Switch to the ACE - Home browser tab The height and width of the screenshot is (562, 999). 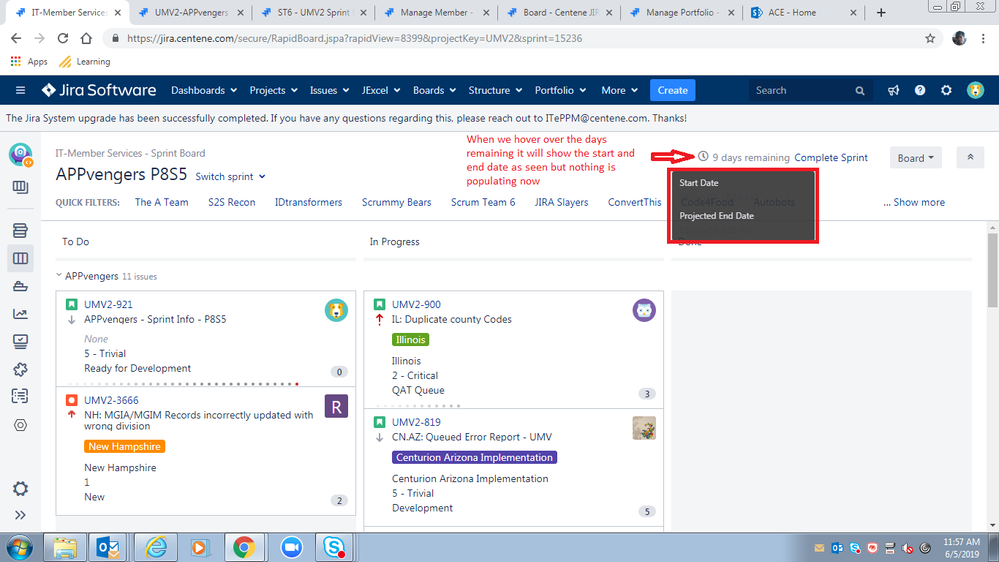point(803,13)
